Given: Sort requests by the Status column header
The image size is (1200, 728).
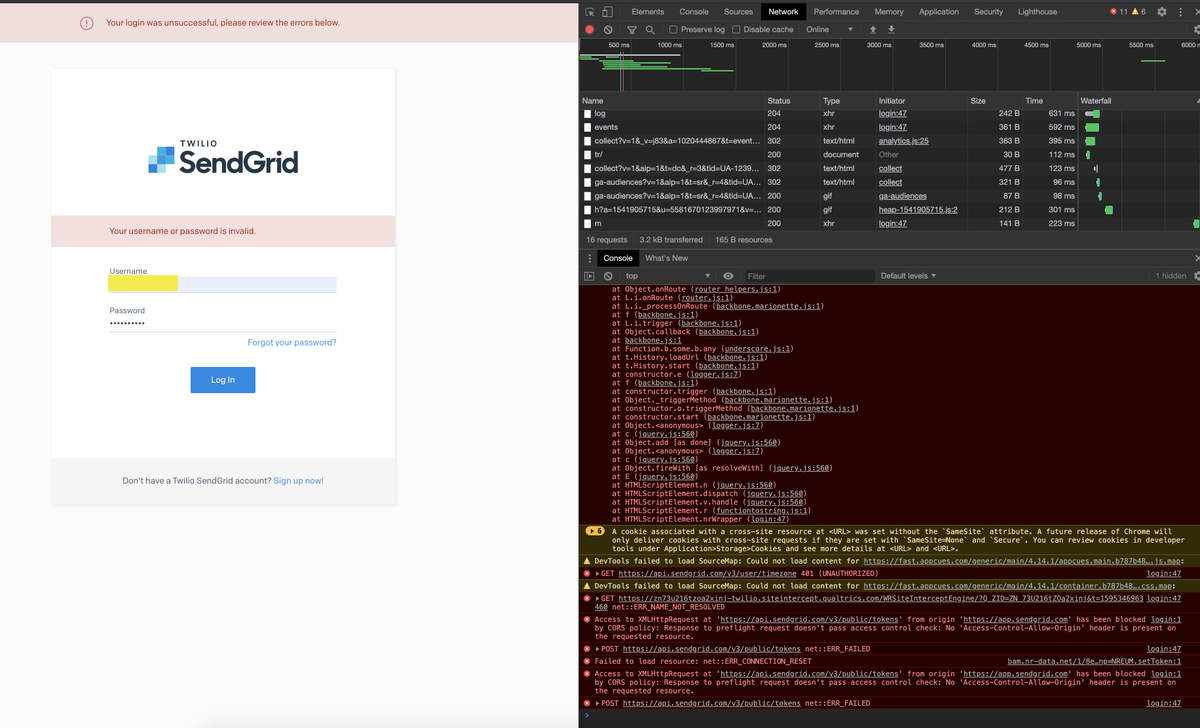Looking at the screenshot, I should tap(778, 101).
